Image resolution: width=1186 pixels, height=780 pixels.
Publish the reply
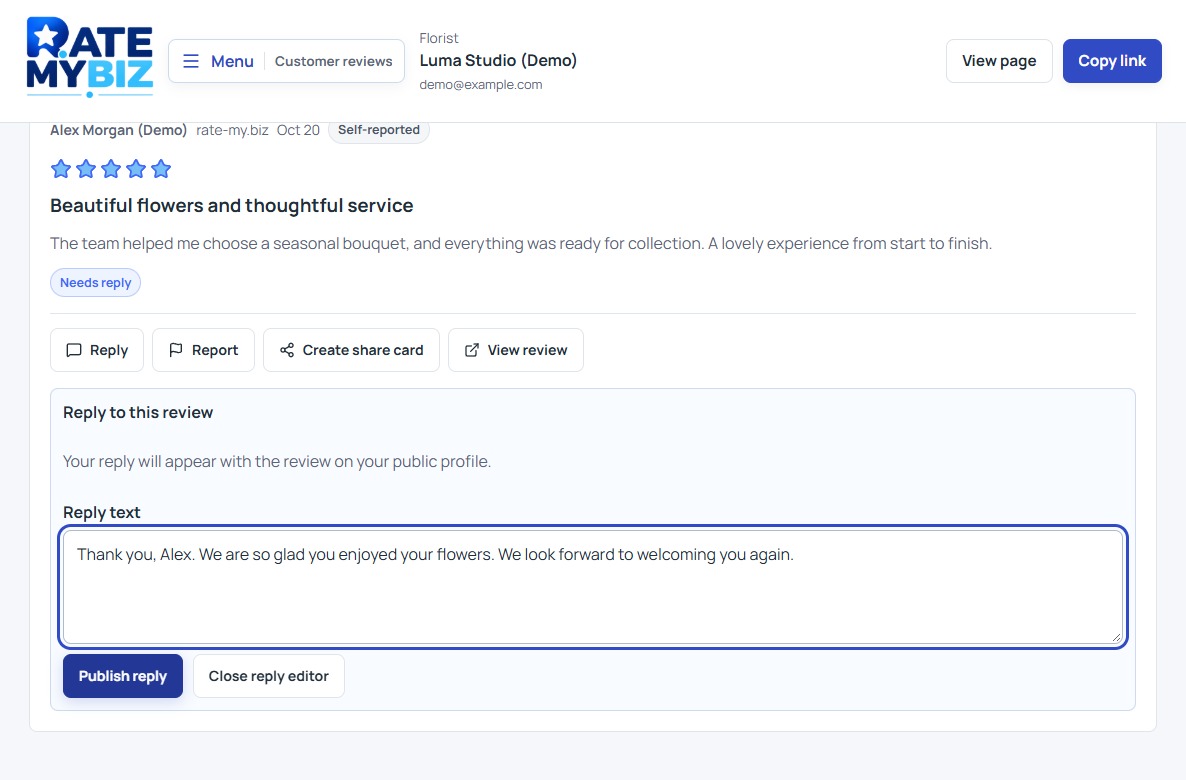(123, 676)
